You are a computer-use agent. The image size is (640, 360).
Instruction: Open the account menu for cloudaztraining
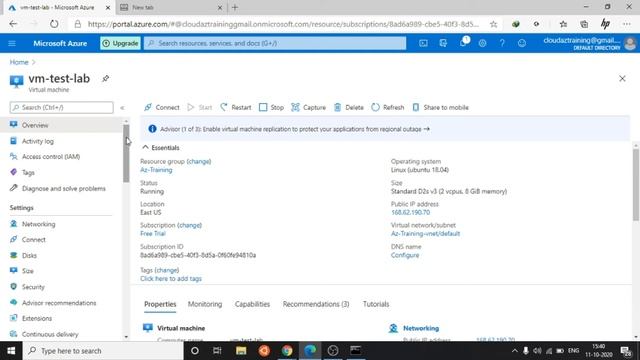coord(589,43)
